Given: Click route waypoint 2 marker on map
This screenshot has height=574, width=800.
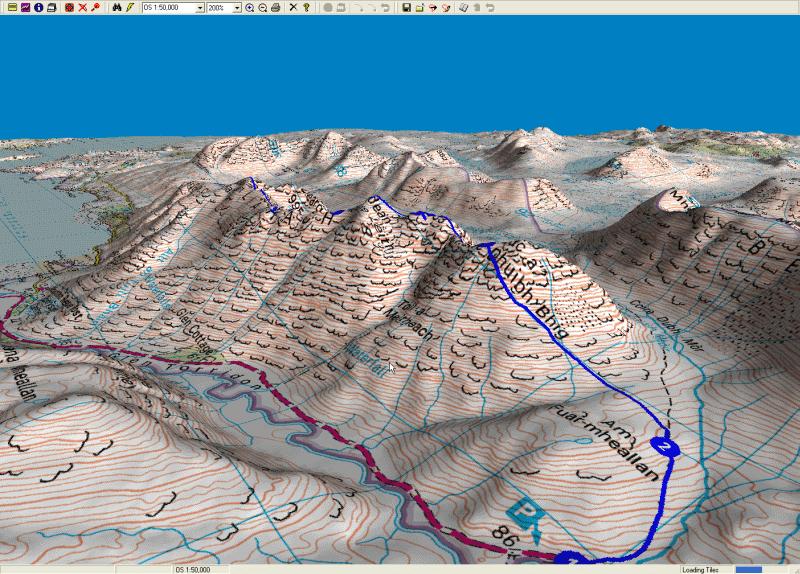Looking at the screenshot, I should 664,445.
